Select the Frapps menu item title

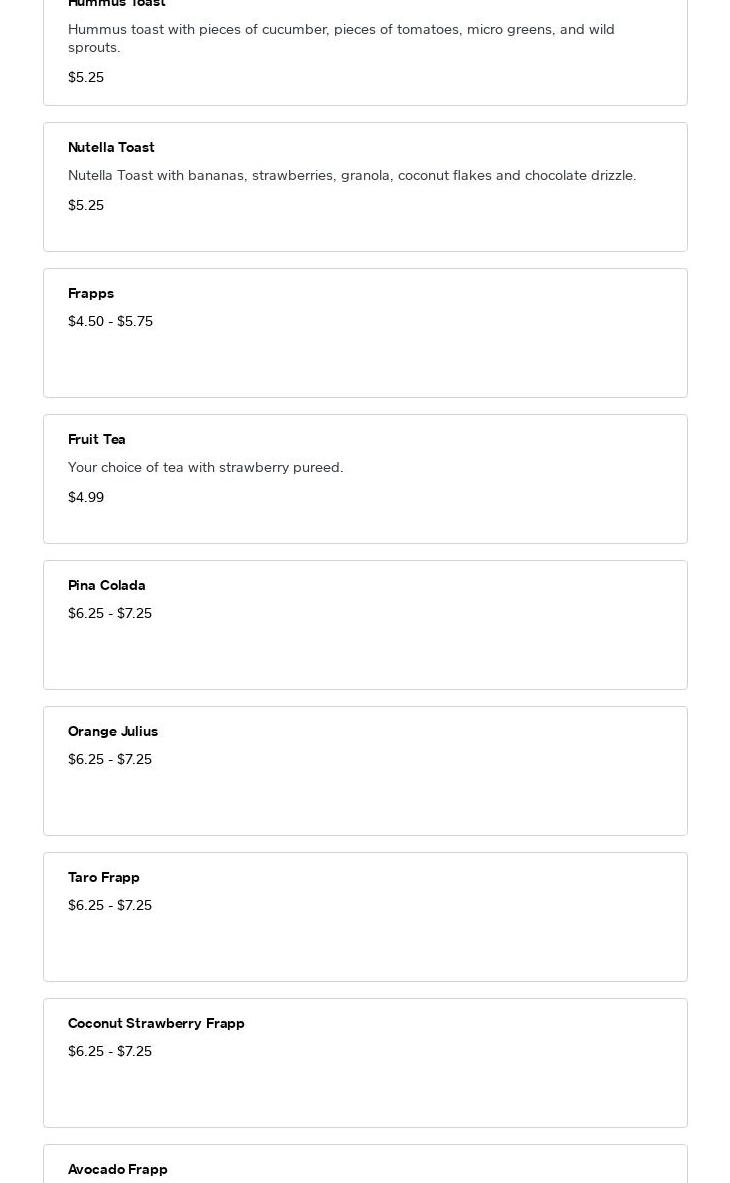[91, 293]
